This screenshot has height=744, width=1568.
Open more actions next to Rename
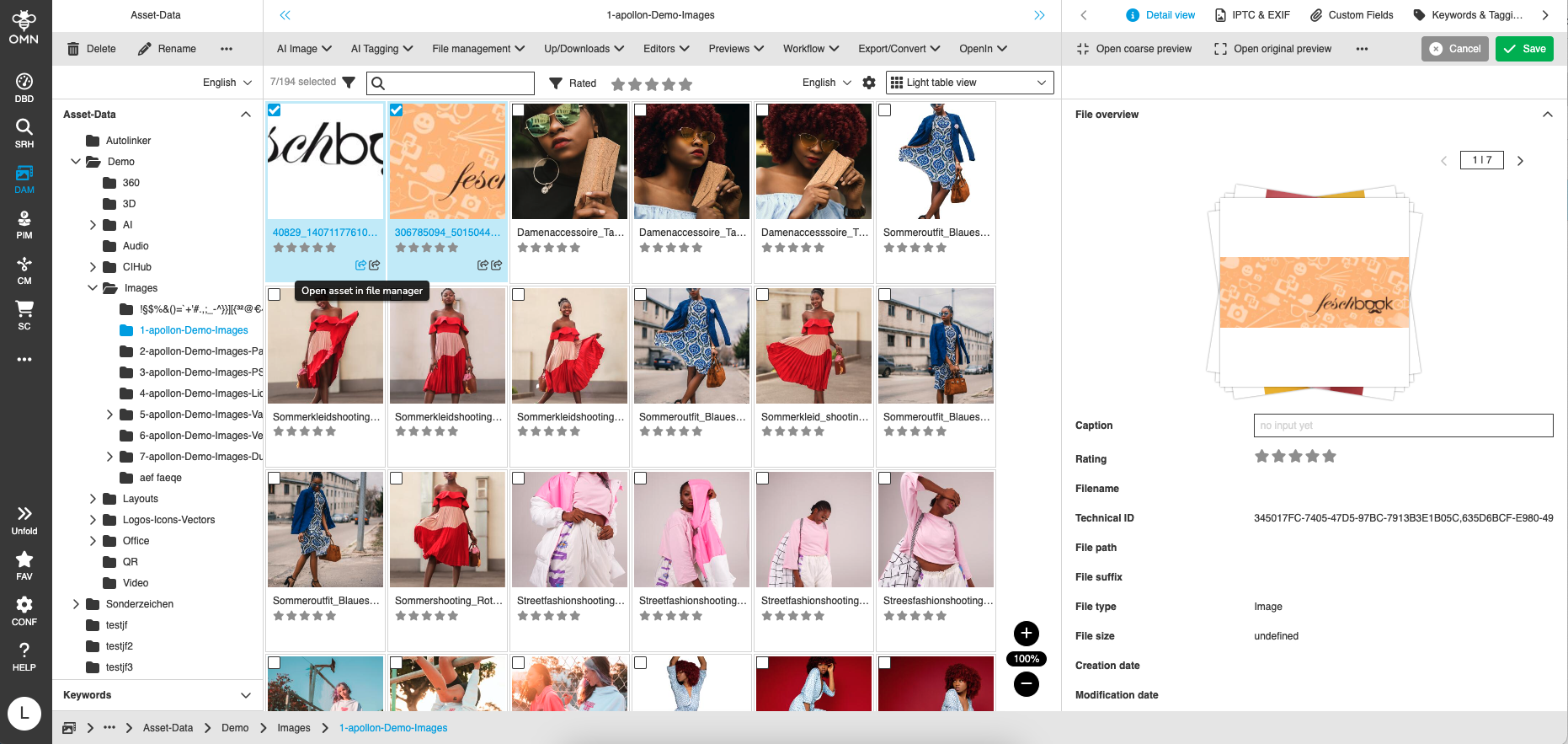coord(227,49)
